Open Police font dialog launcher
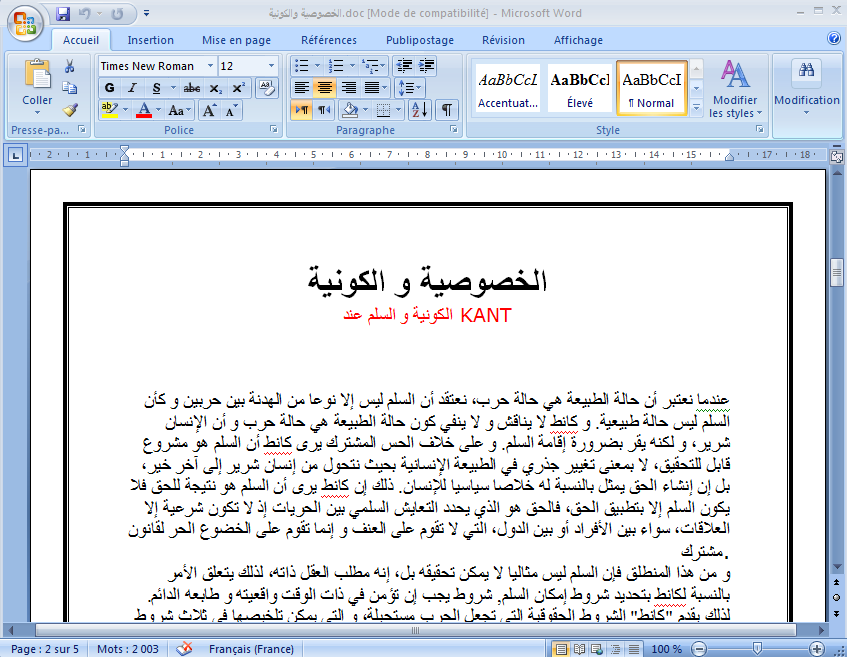Viewport: 847px width, 657px height. [x=274, y=129]
